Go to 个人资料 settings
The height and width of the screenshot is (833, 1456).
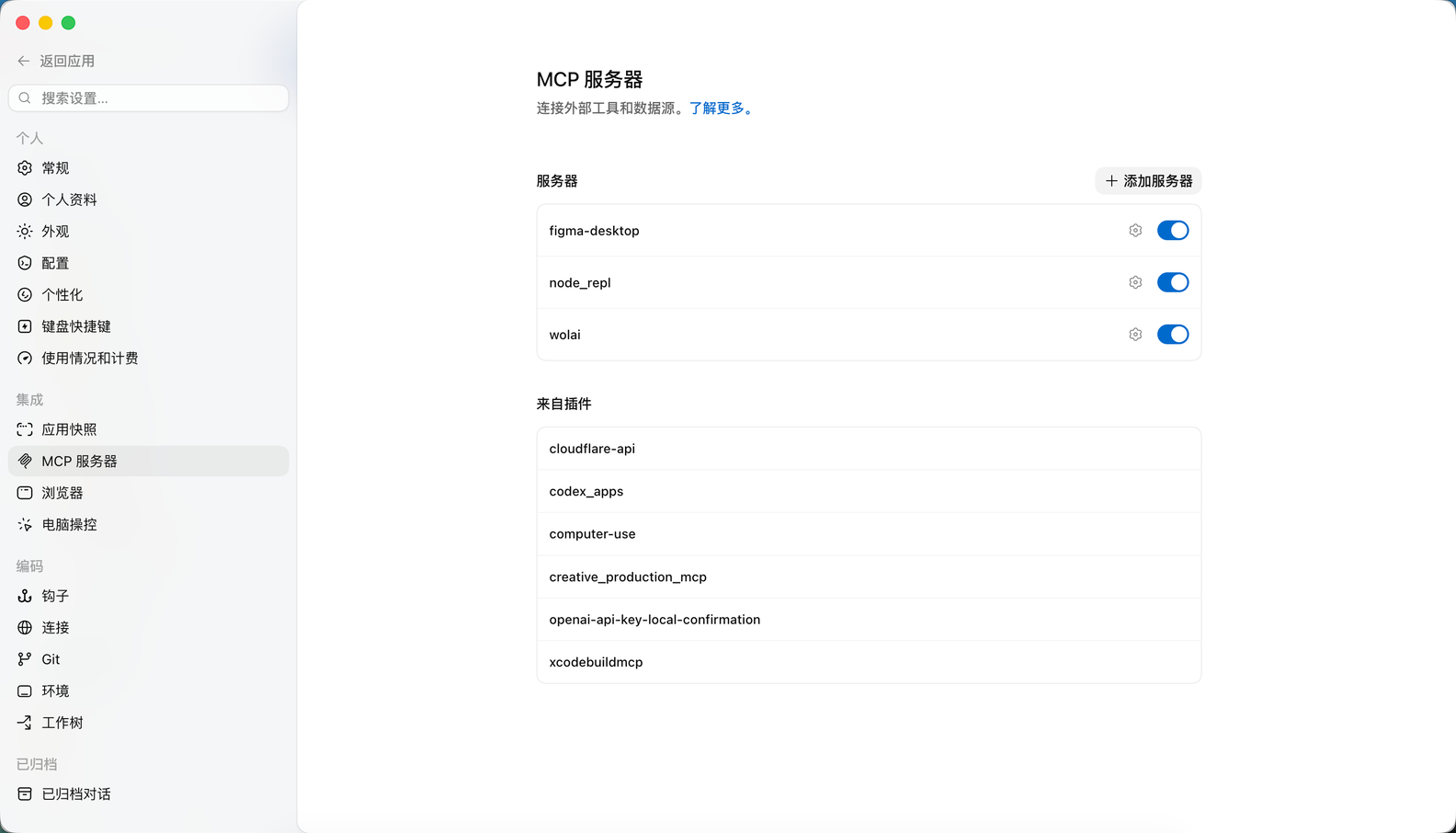148,200
